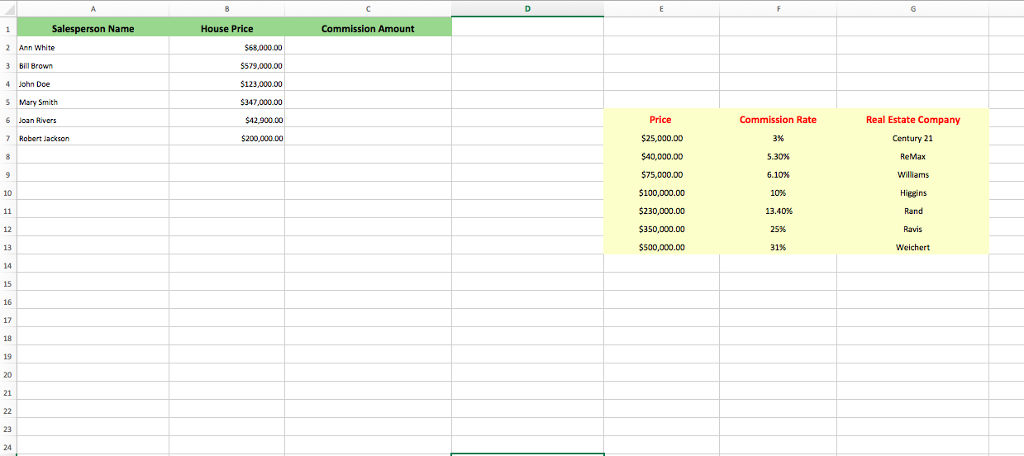The height and width of the screenshot is (456, 1024).
Task: Click the Real Estate Company header cell
Action: pyautogui.click(x=912, y=120)
